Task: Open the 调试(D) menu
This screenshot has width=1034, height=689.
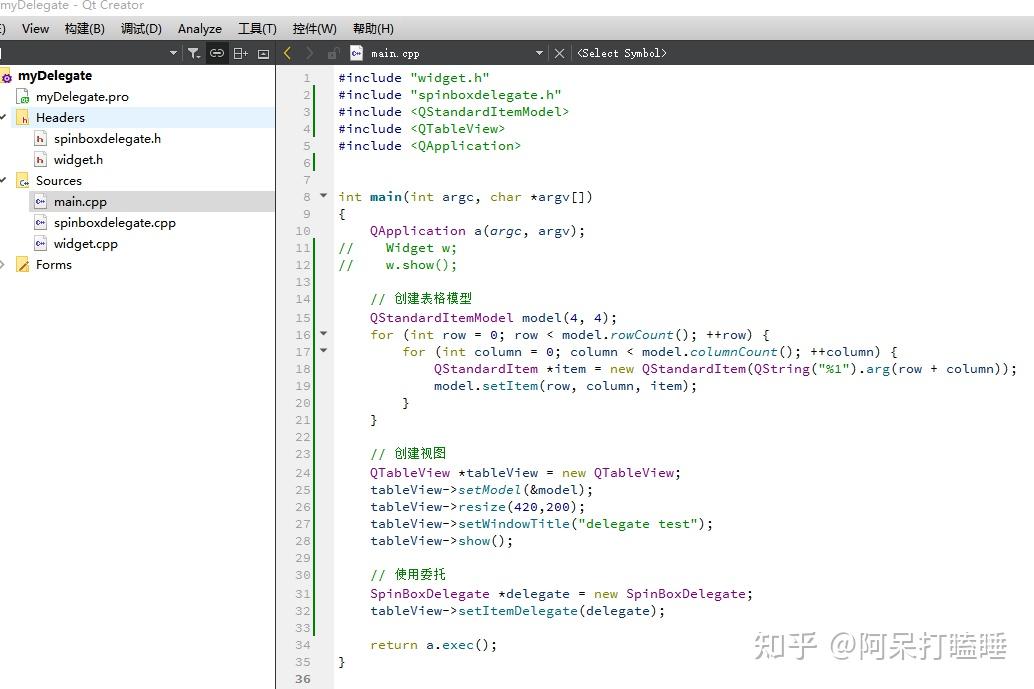Action: click(141, 28)
